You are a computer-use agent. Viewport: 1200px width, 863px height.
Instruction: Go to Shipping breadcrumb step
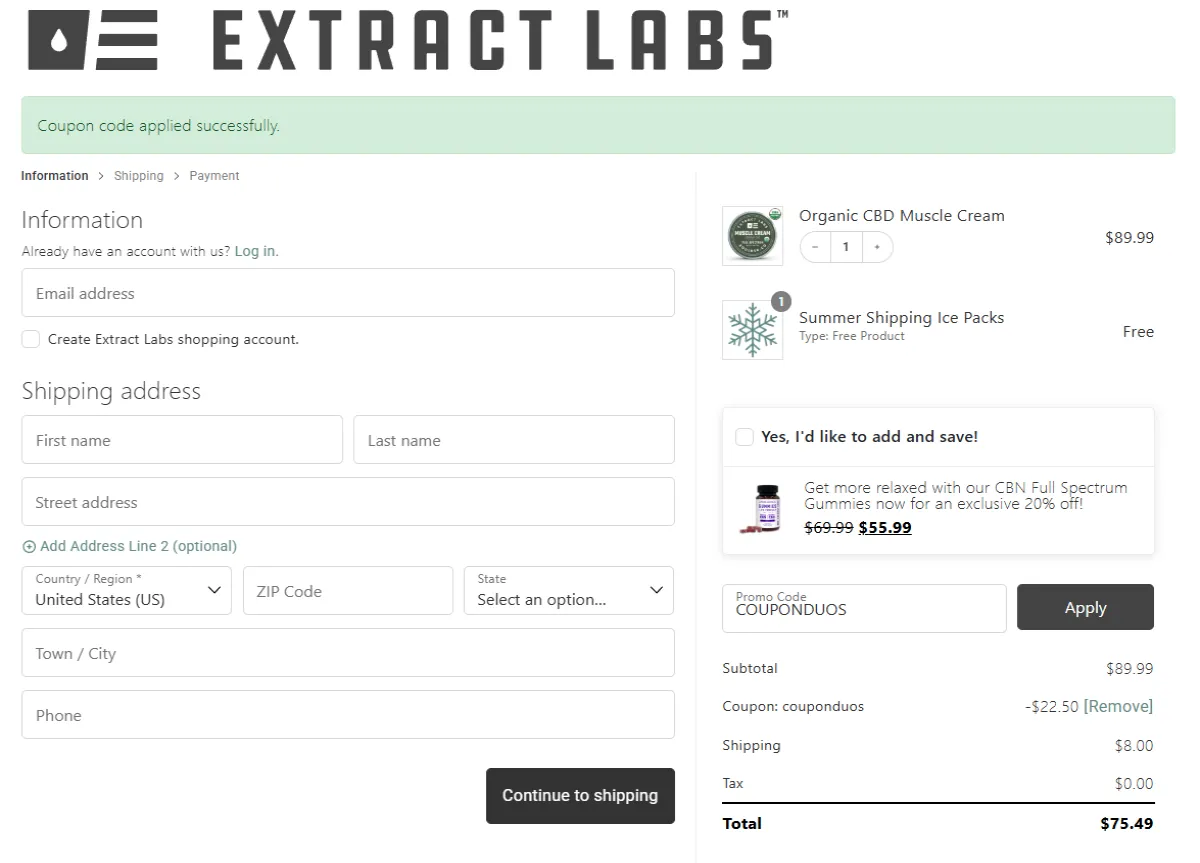[139, 176]
